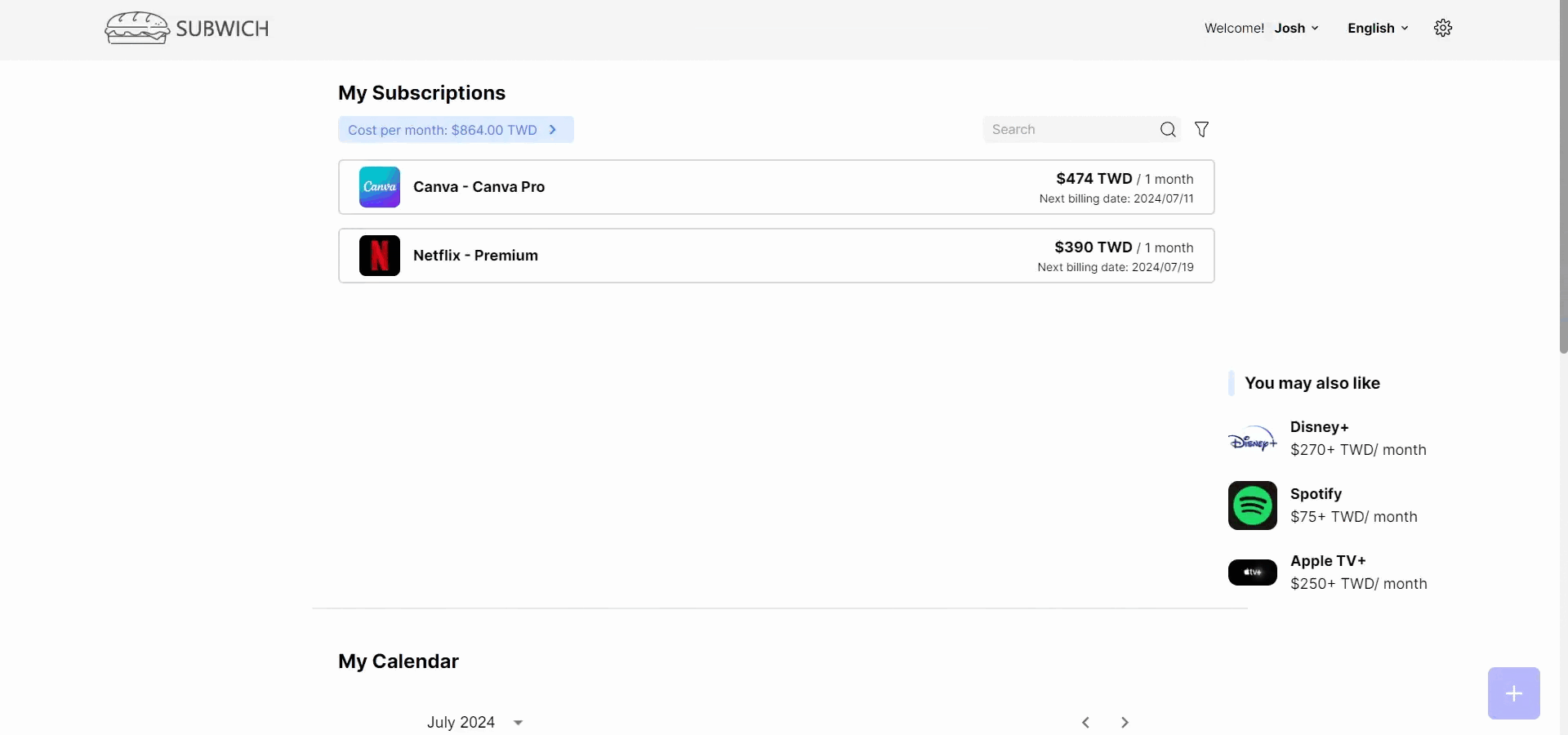Open the subscription filter funnel icon
Screen dimensions: 1568x735
[1201, 129]
